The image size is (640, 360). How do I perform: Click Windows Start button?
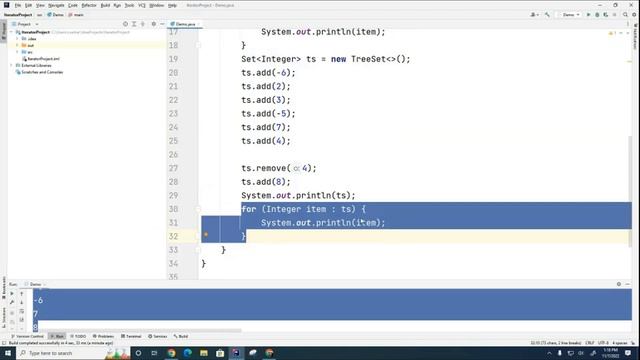click(x=8, y=353)
